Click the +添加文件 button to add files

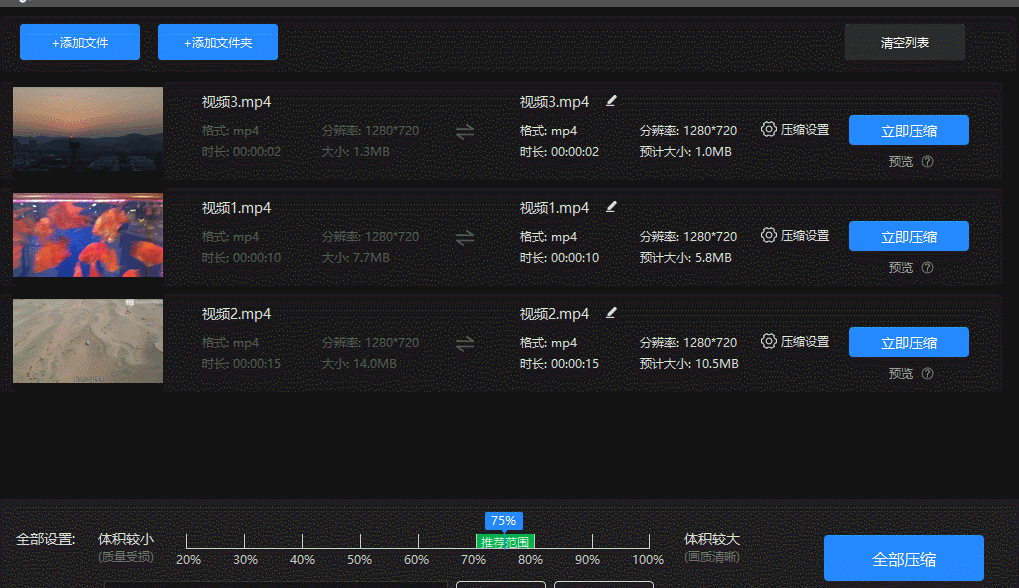click(79, 41)
